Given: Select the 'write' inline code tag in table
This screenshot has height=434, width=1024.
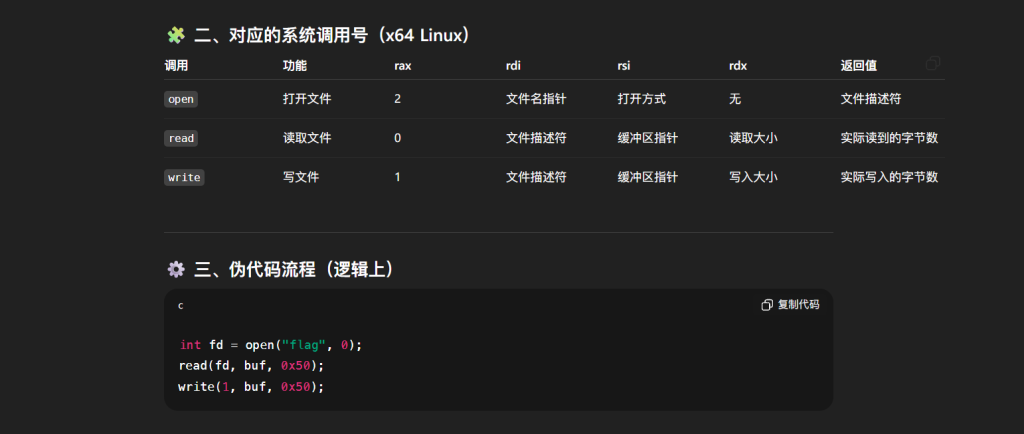Looking at the screenshot, I should (184, 177).
